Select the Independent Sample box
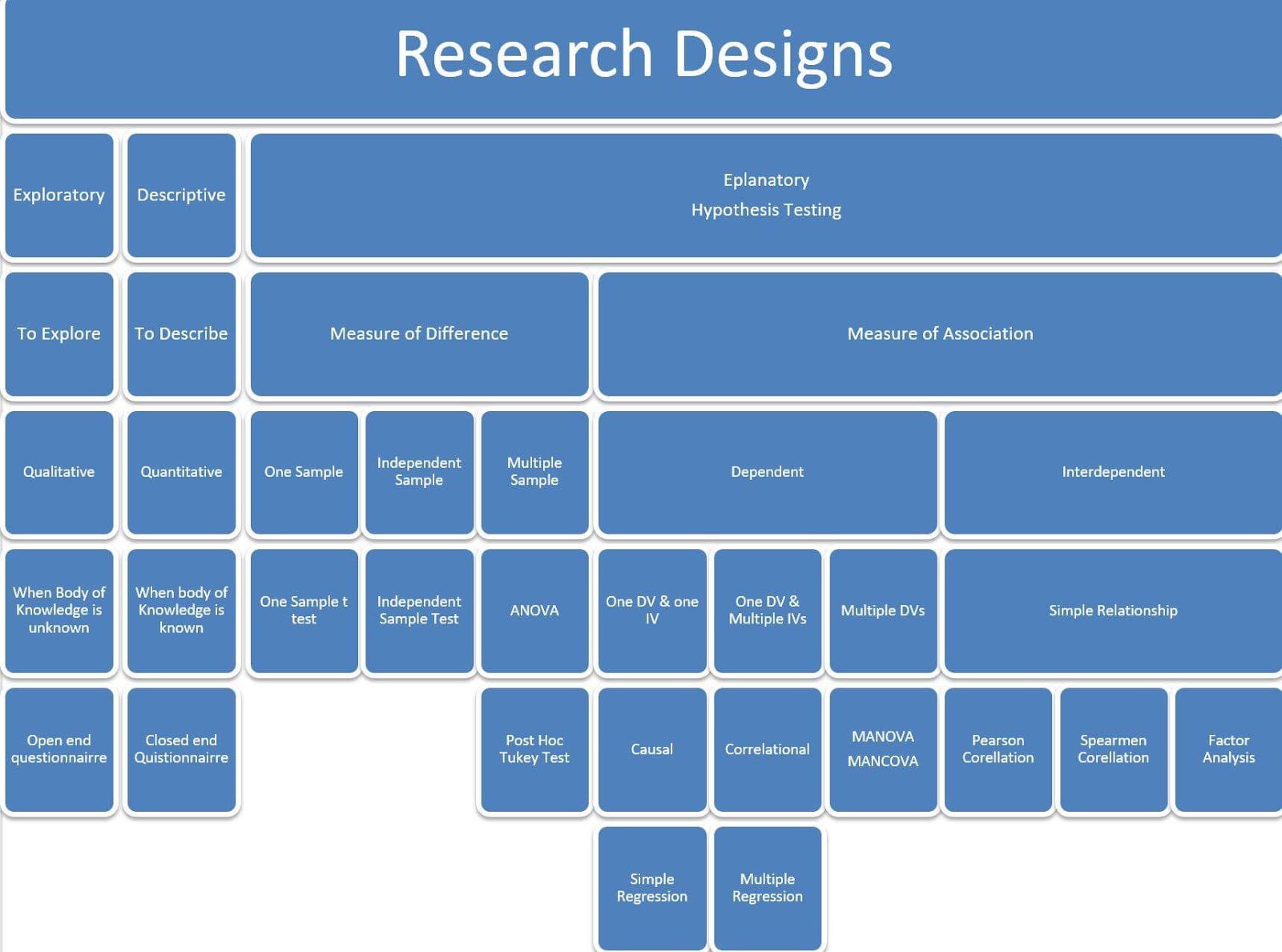 (x=418, y=472)
